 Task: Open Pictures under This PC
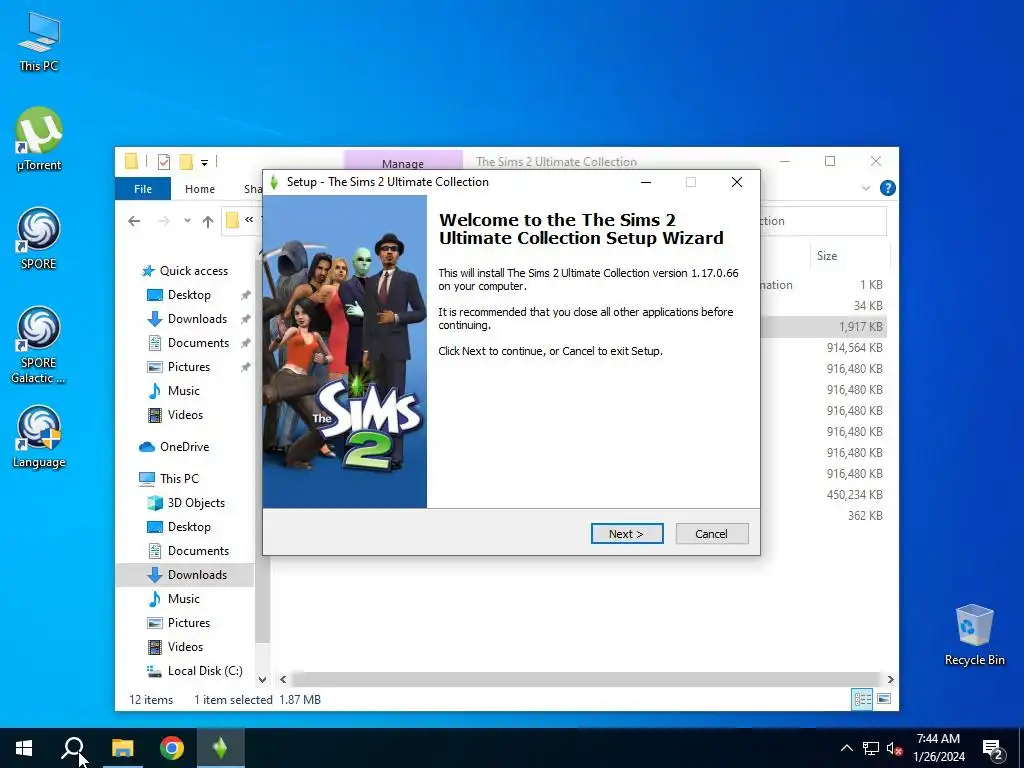pyautogui.click(x=189, y=623)
